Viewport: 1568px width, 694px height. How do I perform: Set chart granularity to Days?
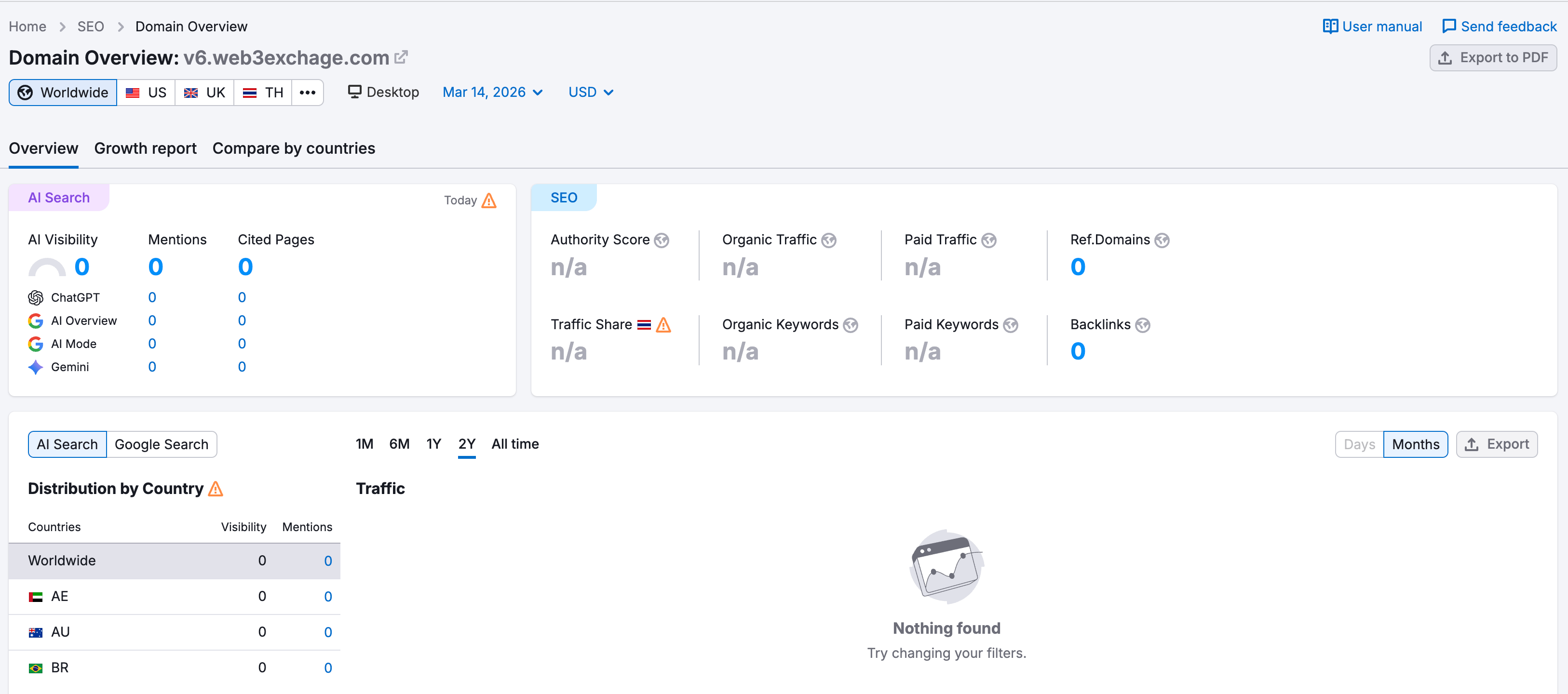coord(1359,444)
